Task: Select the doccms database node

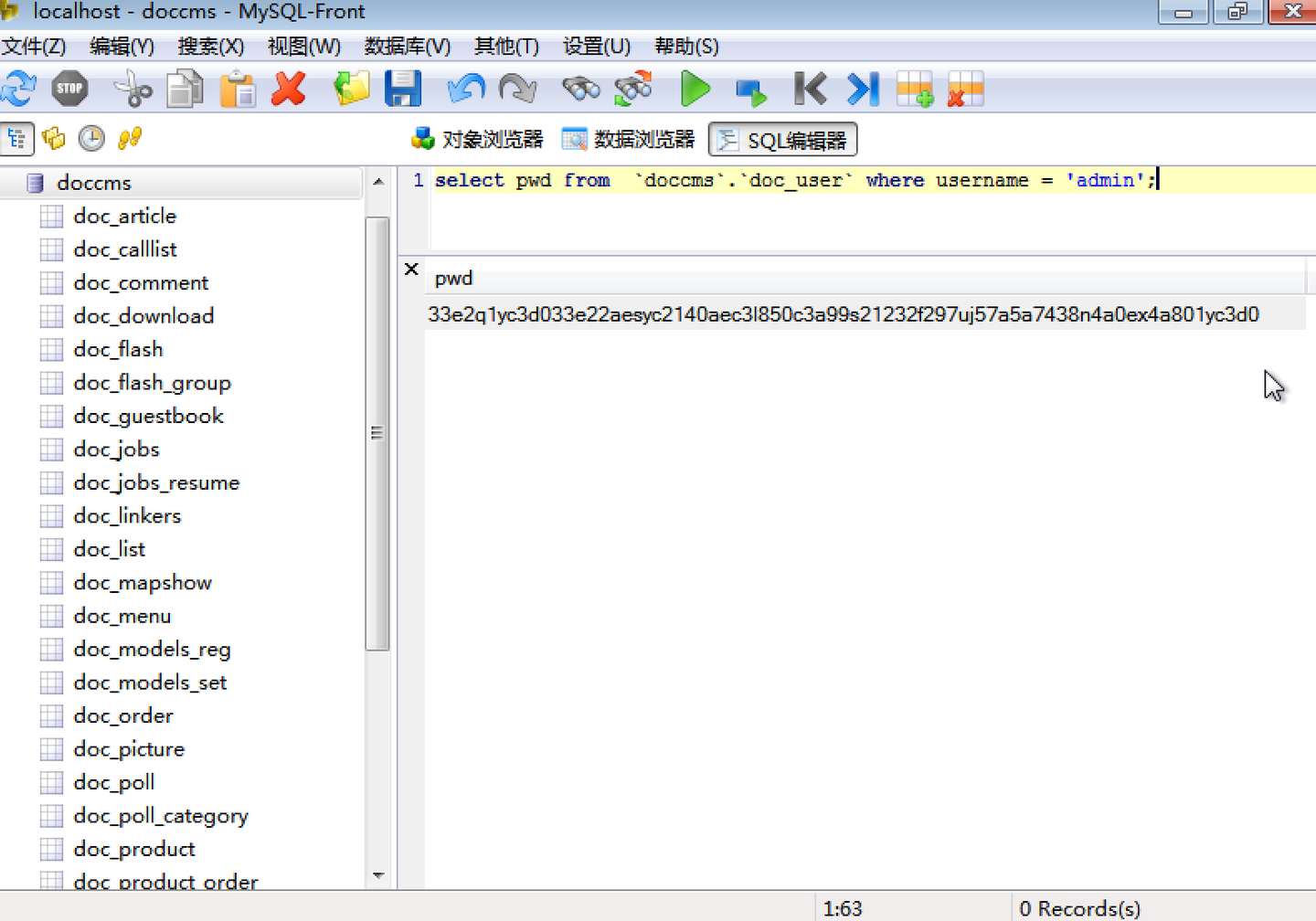Action: (x=93, y=183)
